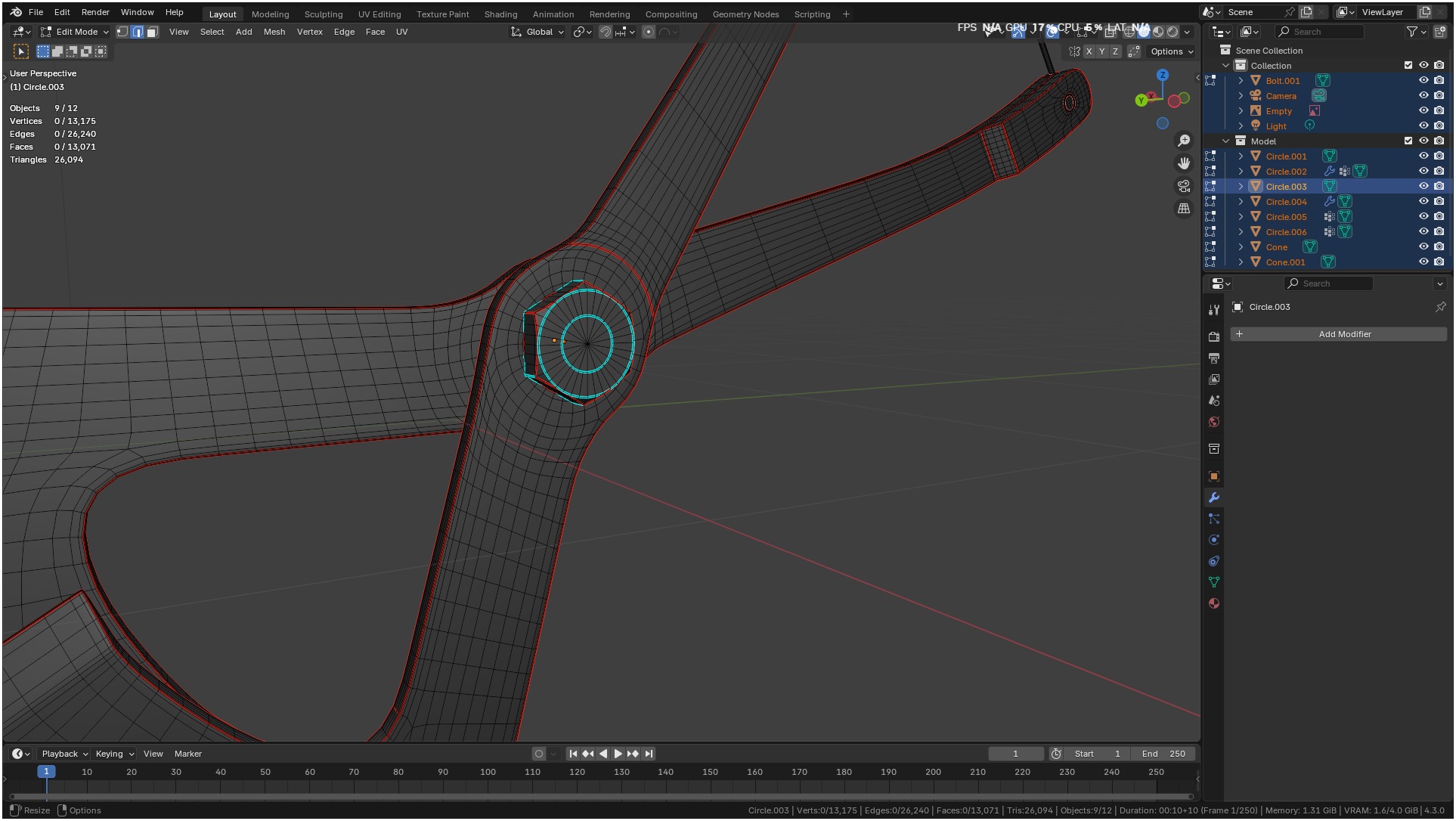Expand the Circle.001 tree item

[x=1241, y=156]
